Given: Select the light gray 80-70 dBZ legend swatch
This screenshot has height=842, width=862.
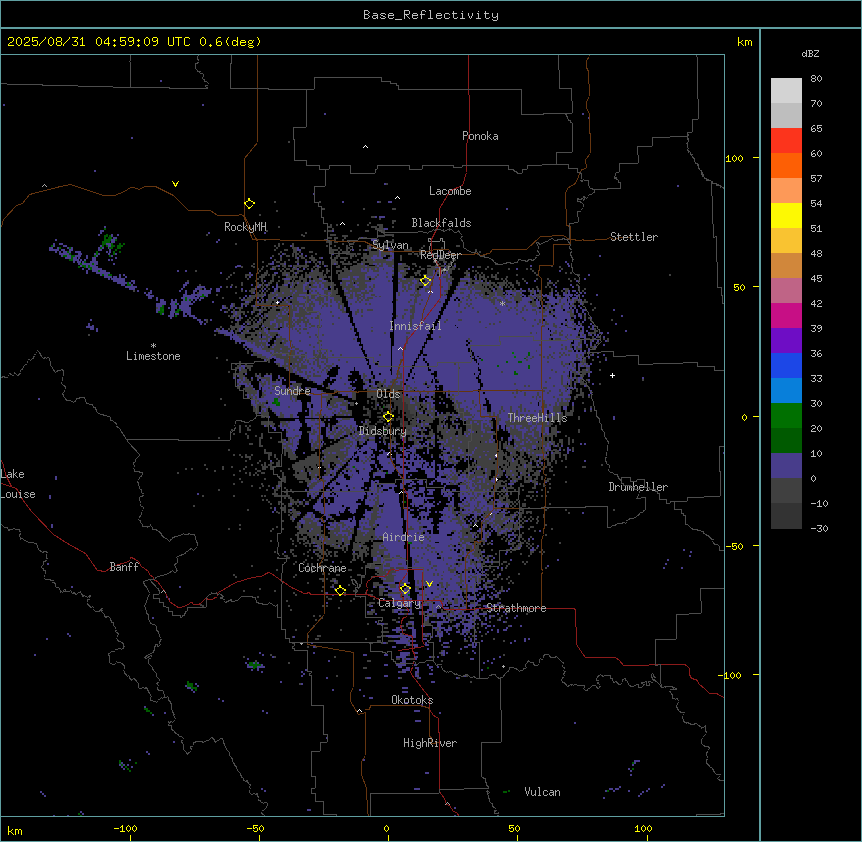Looking at the screenshot, I should (x=786, y=91).
